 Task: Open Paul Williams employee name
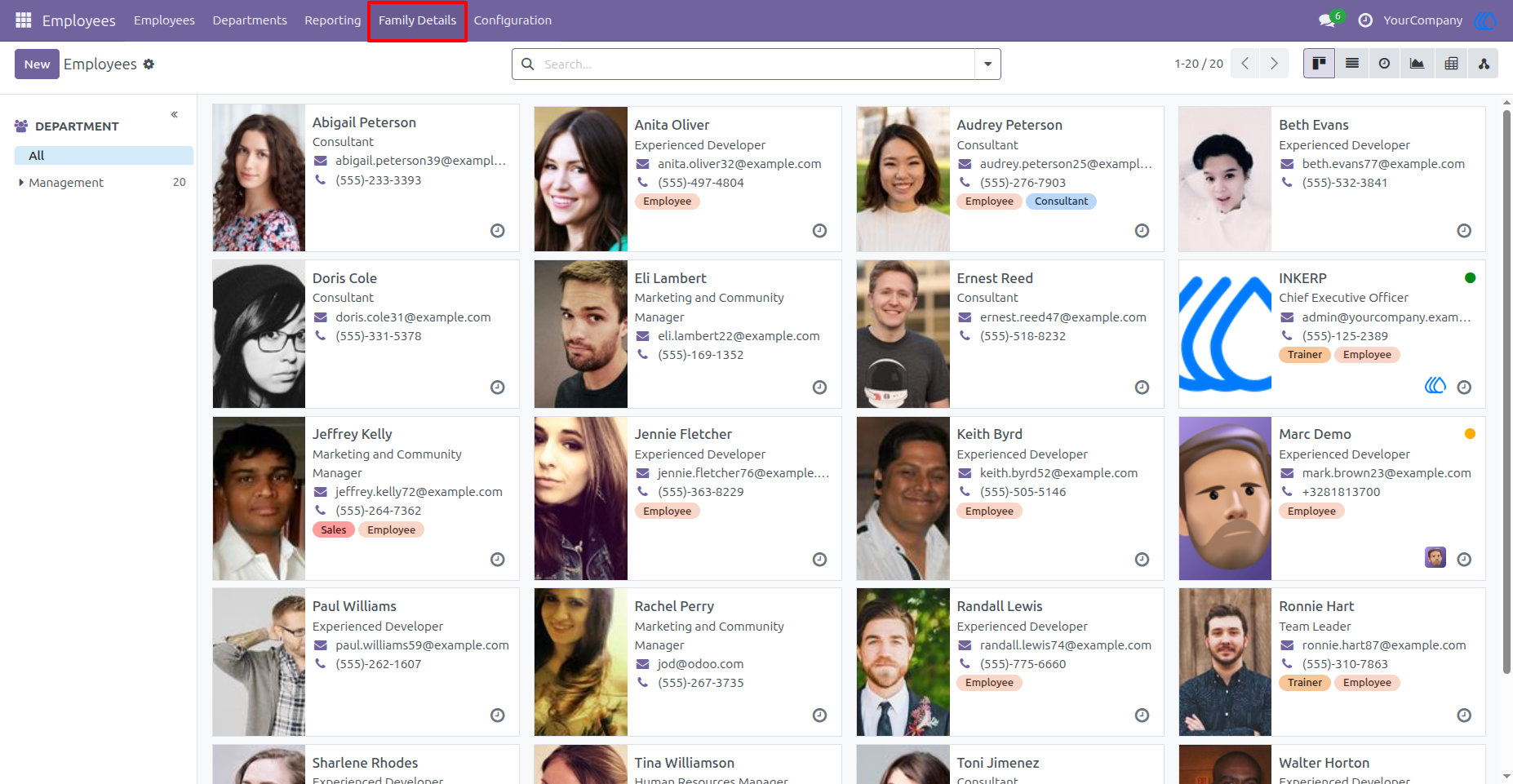pyautogui.click(x=354, y=606)
